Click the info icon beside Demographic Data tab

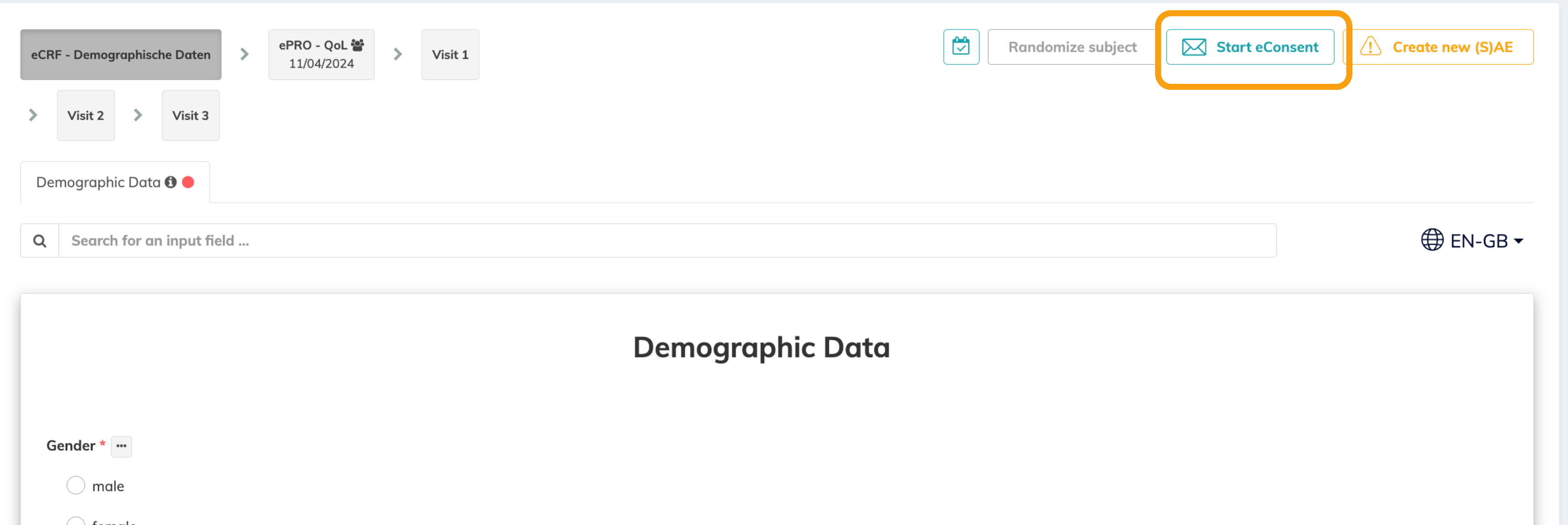point(170,182)
